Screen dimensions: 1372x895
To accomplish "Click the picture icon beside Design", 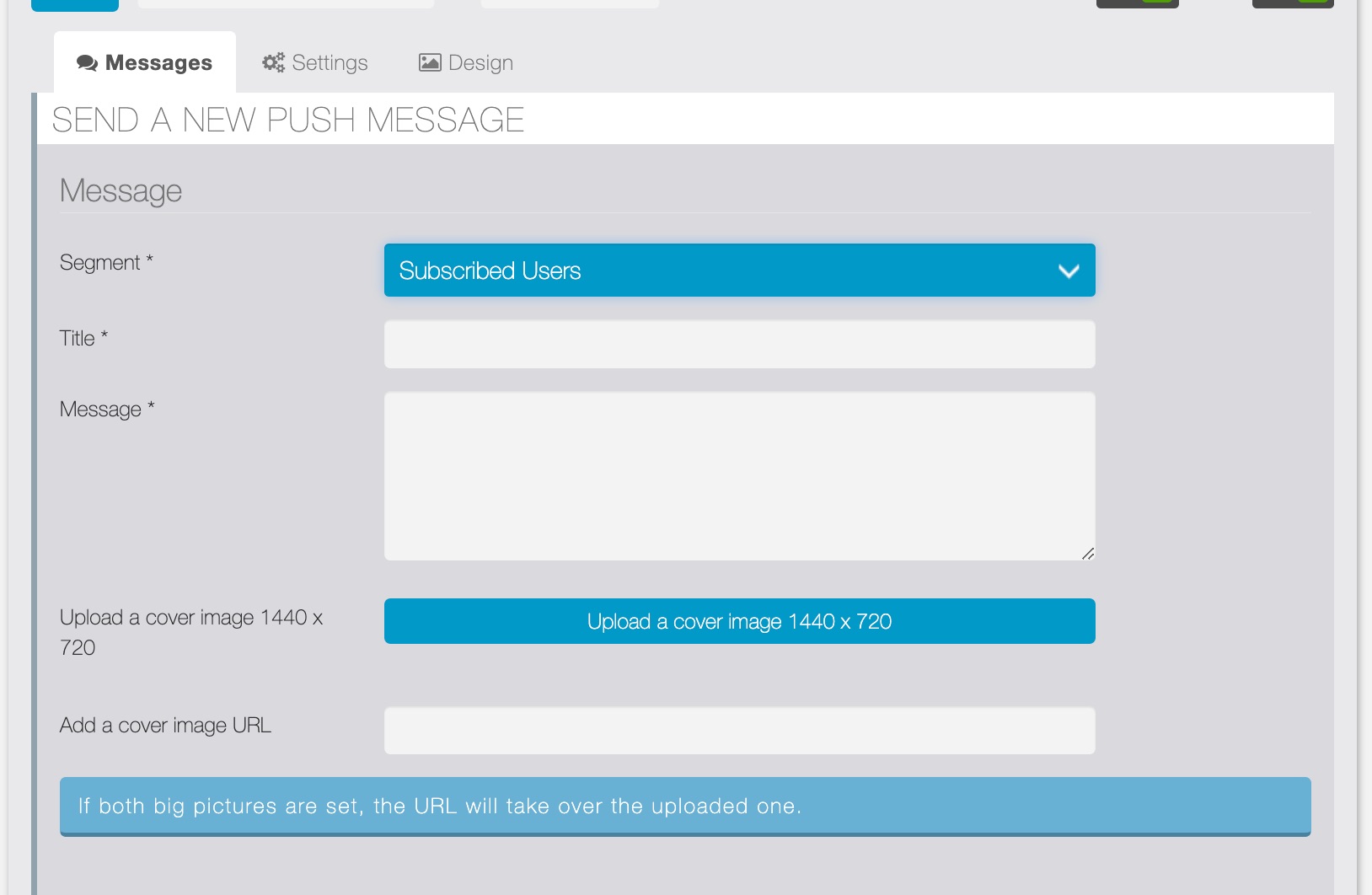I will 430,62.
